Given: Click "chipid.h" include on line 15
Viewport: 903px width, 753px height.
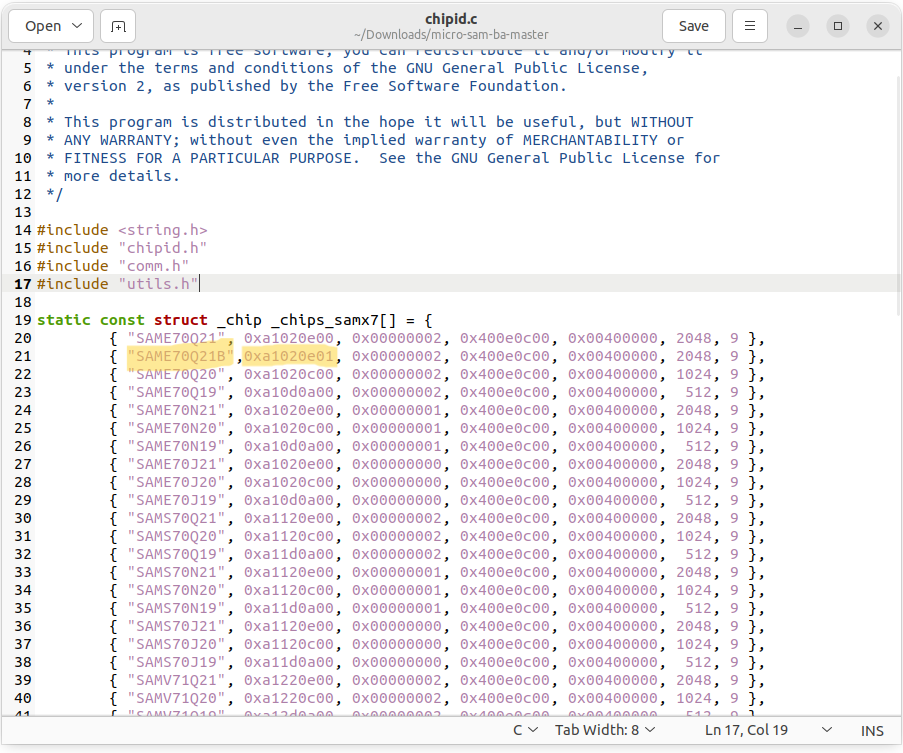Looking at the screenshot, I should [162, 248].
